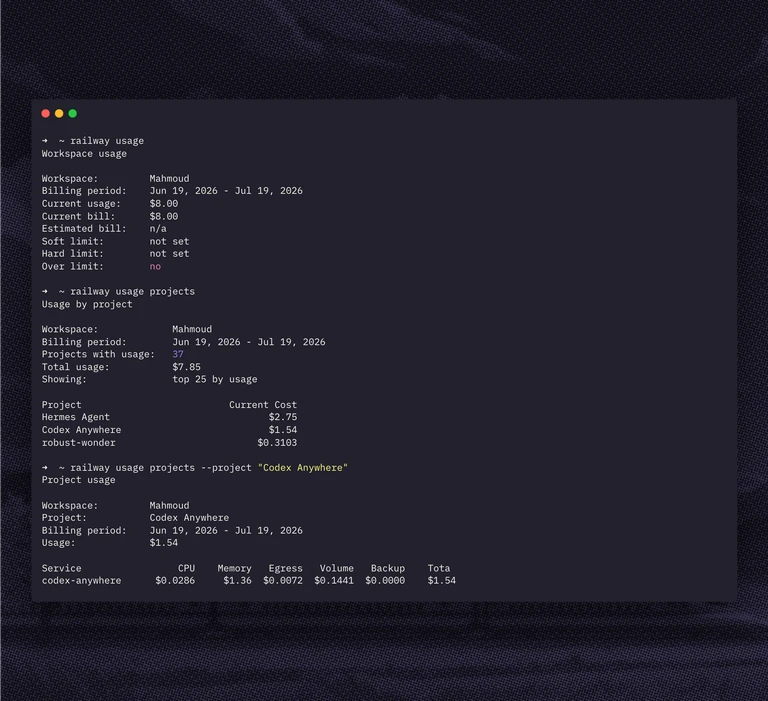Click the 'Hard limit:' label
The image size is (768, 701).
[72, 254]
